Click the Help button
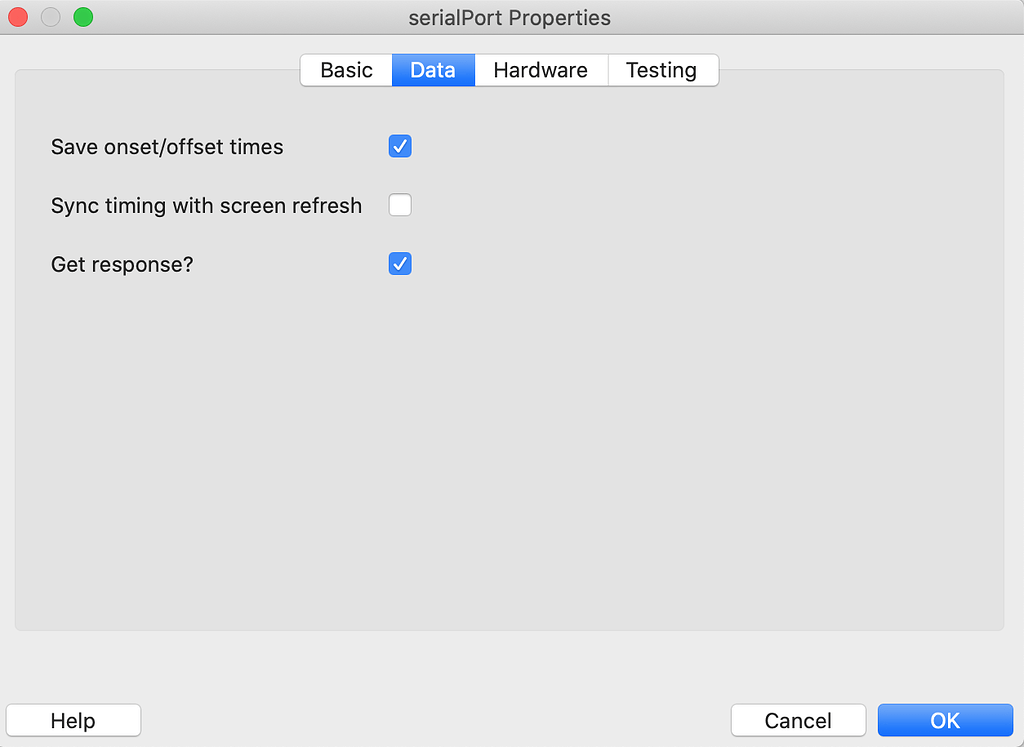Viewport: 1024px width, 747px height. click(73, 720)
